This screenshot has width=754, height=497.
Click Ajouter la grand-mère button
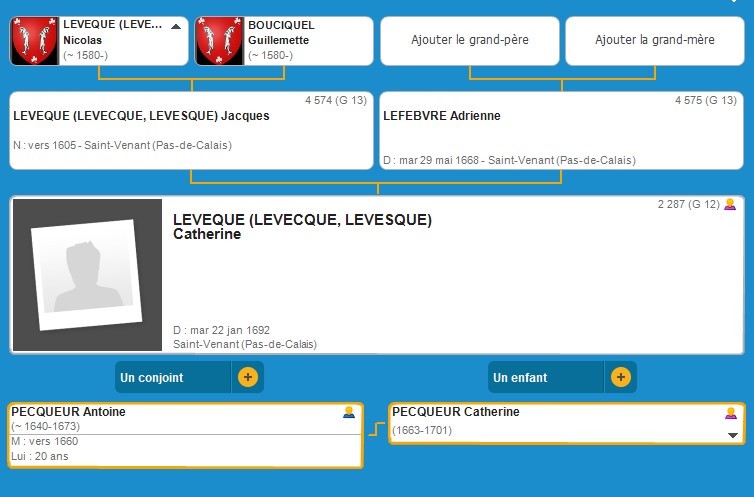(x=655, y=40)
